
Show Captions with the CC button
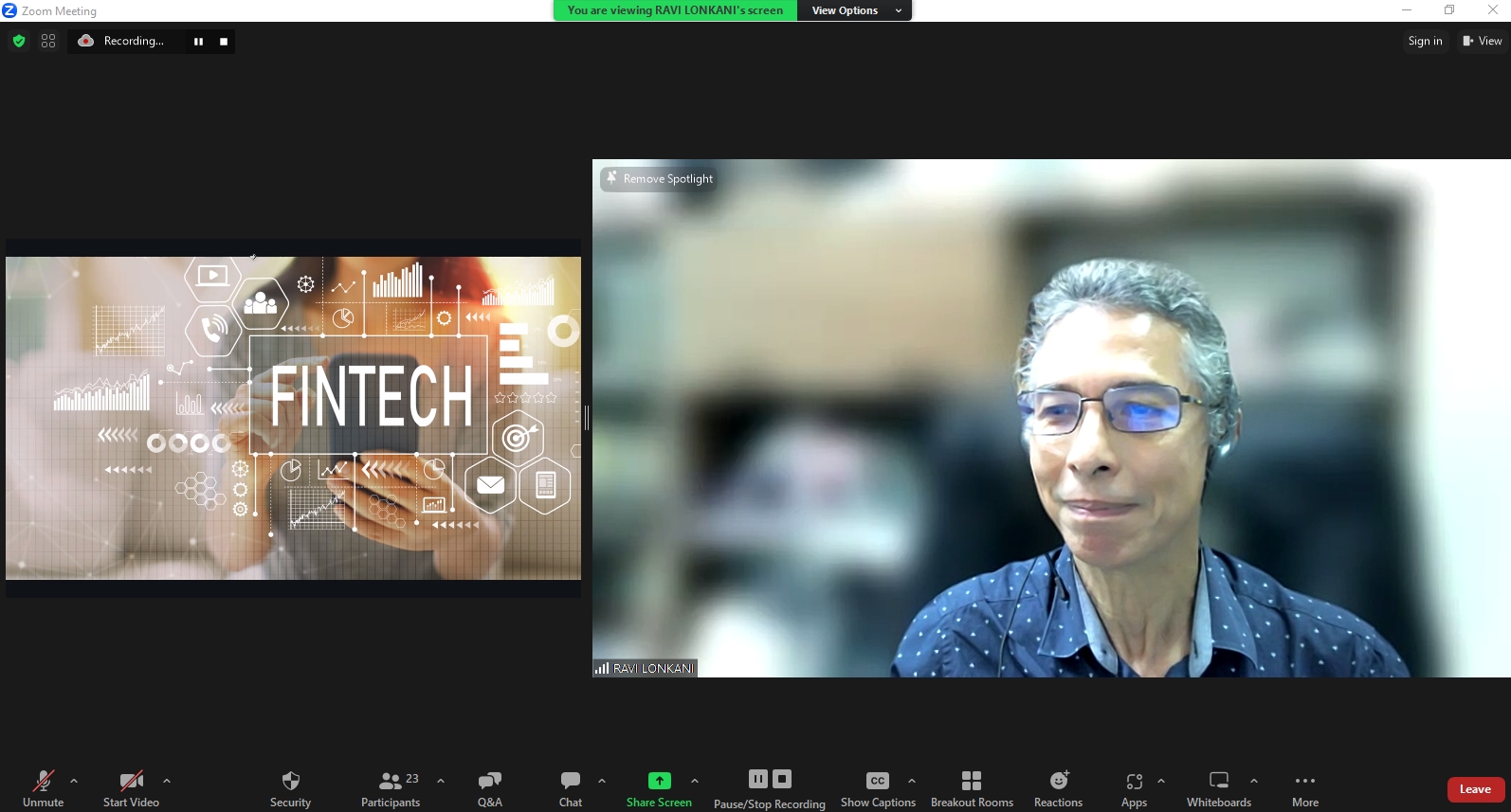click(x=878, y=788)
